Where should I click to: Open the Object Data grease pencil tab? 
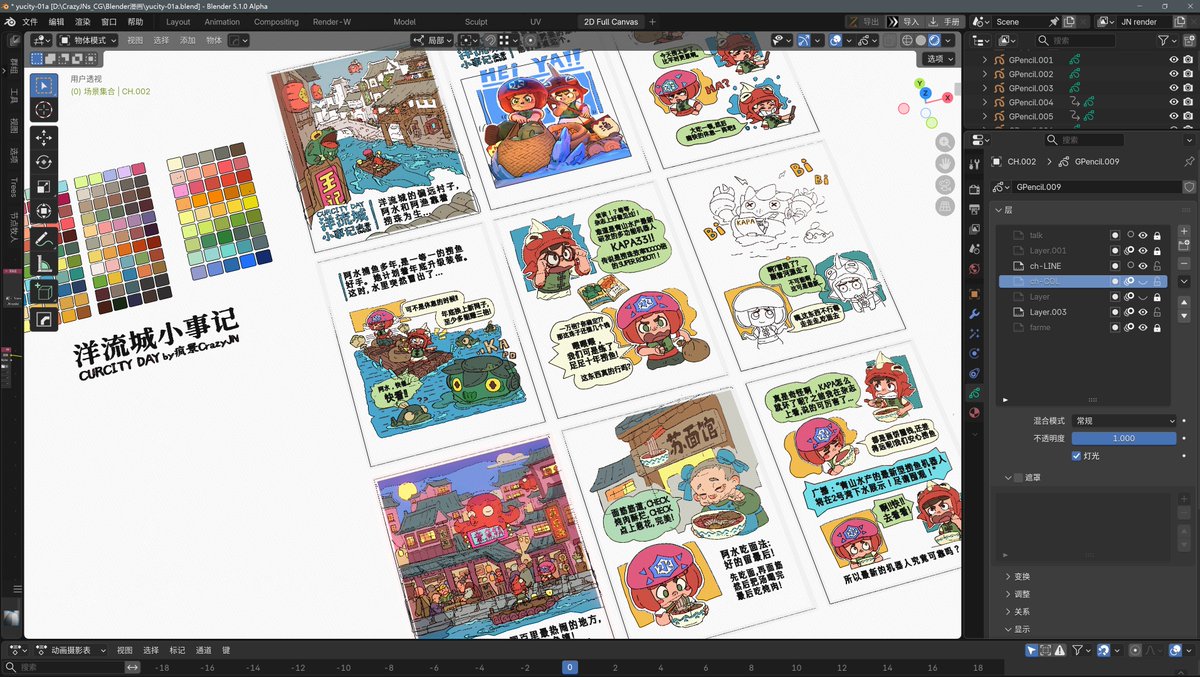coord(975,393)
